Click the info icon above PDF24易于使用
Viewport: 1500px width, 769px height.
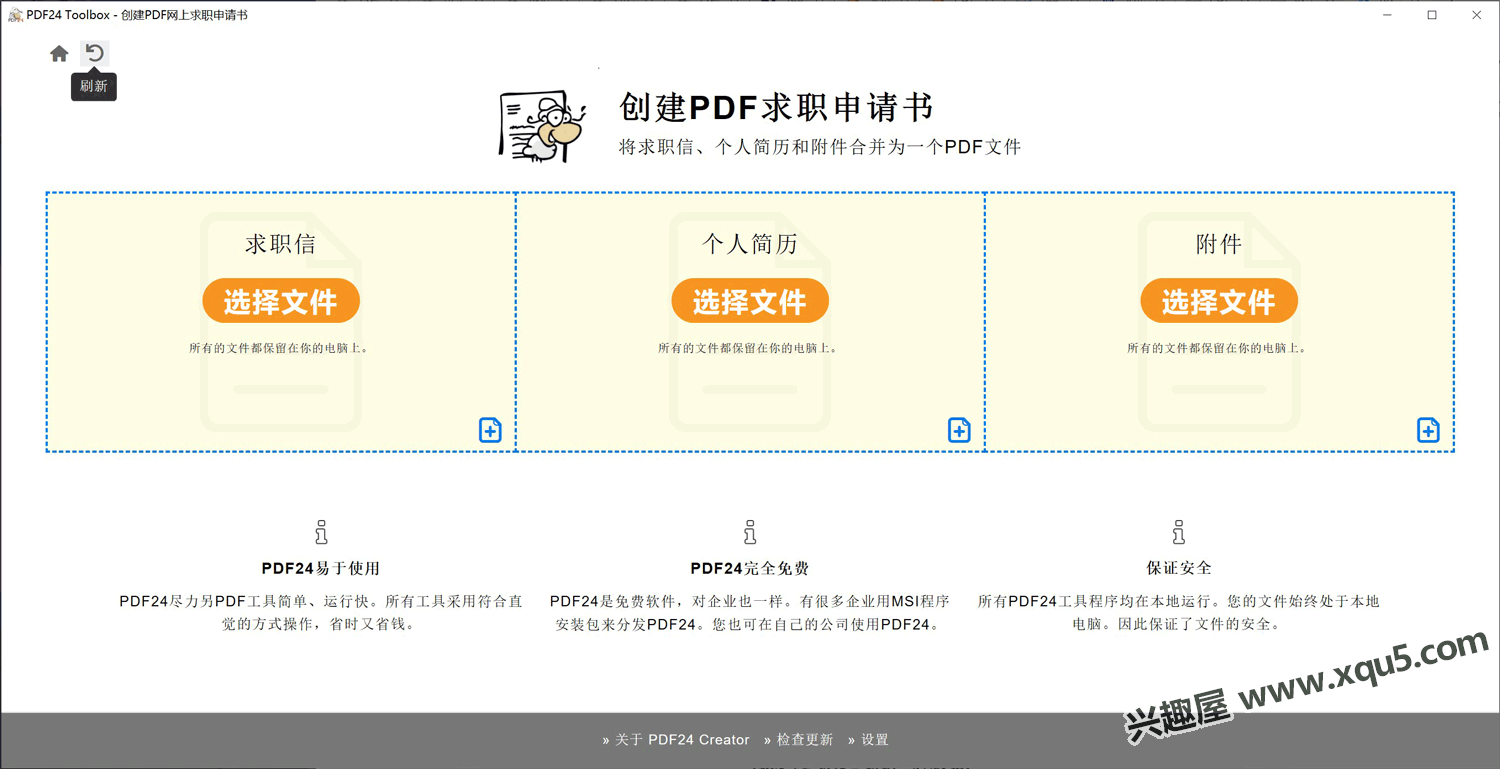pos(321,532)
